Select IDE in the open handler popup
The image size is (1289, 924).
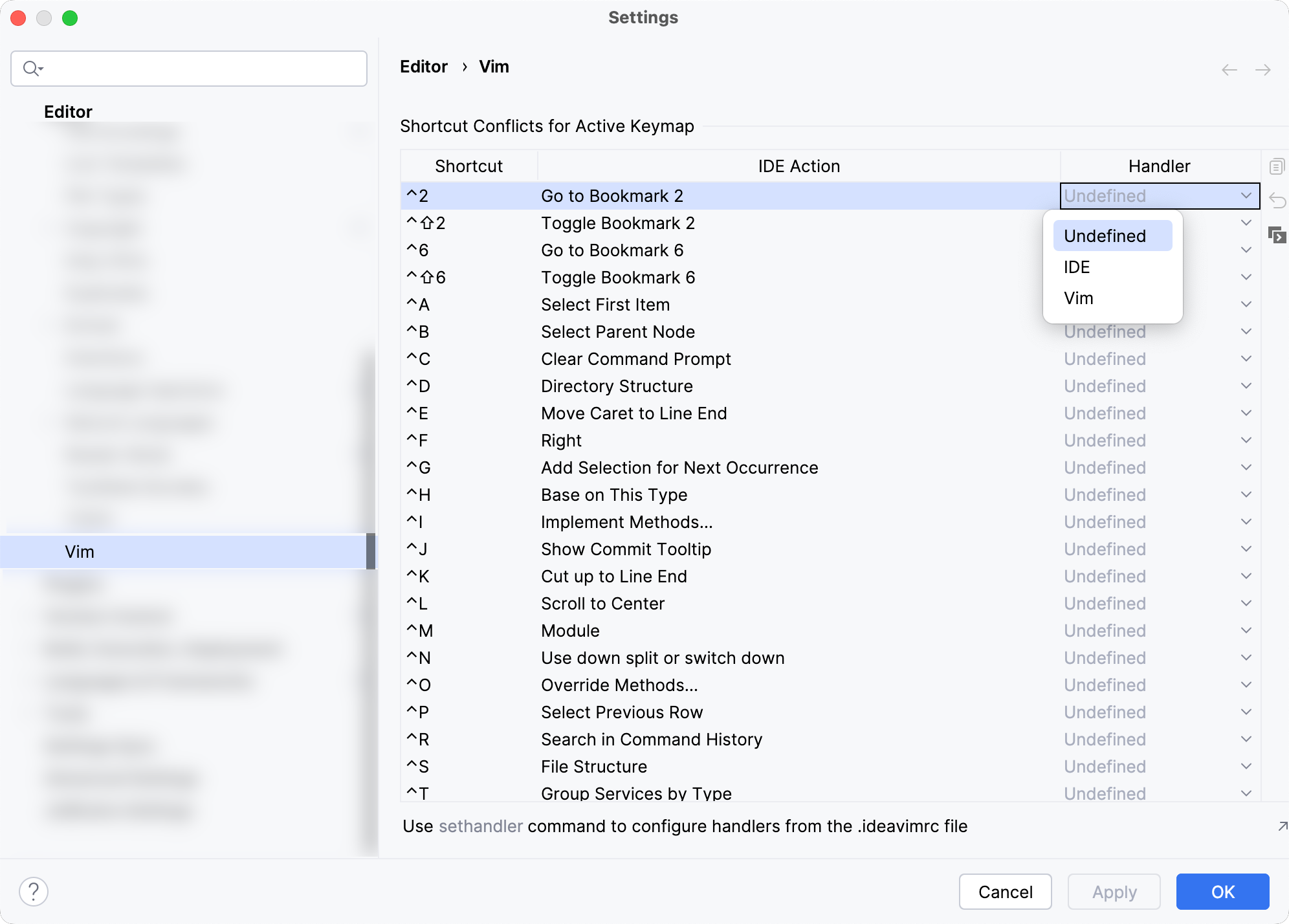(x=1076, y=267)
